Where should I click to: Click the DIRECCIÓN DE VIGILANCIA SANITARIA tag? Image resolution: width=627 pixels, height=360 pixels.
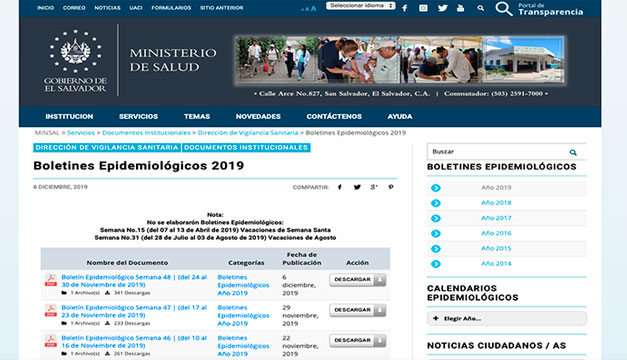(107, 148)
